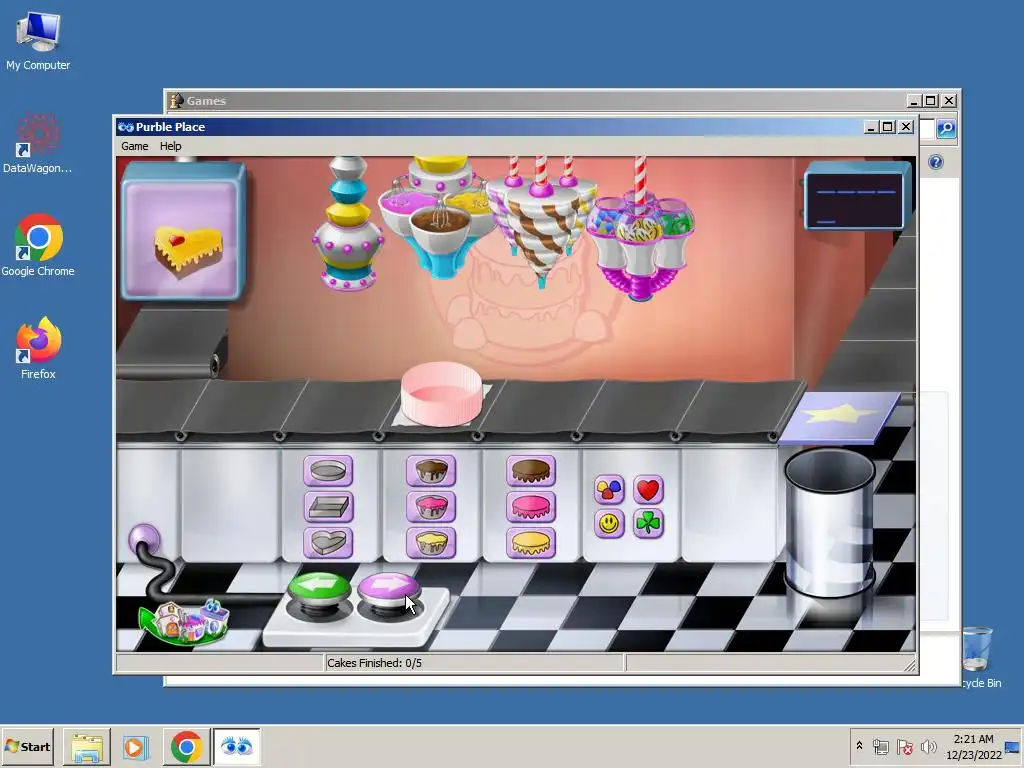Click Cakes Finished status text
The width and height of the screenshot is (1024, 768).
point(374,663)
